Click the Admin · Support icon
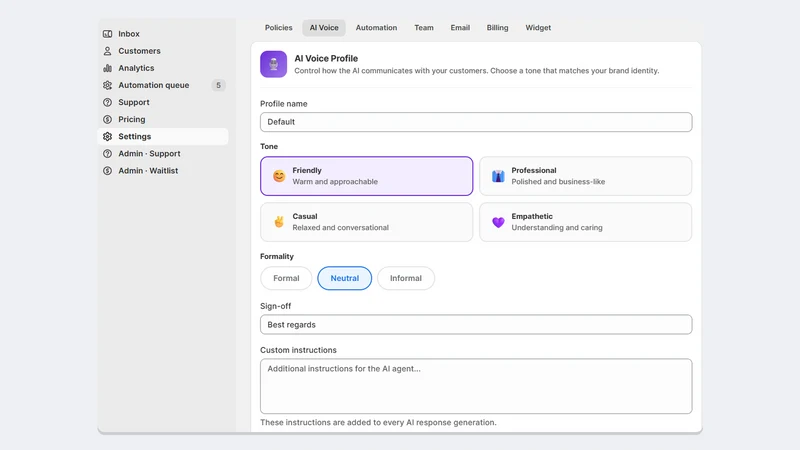The height and width of the screenshot is (450, 800). [x=107, y=154]
